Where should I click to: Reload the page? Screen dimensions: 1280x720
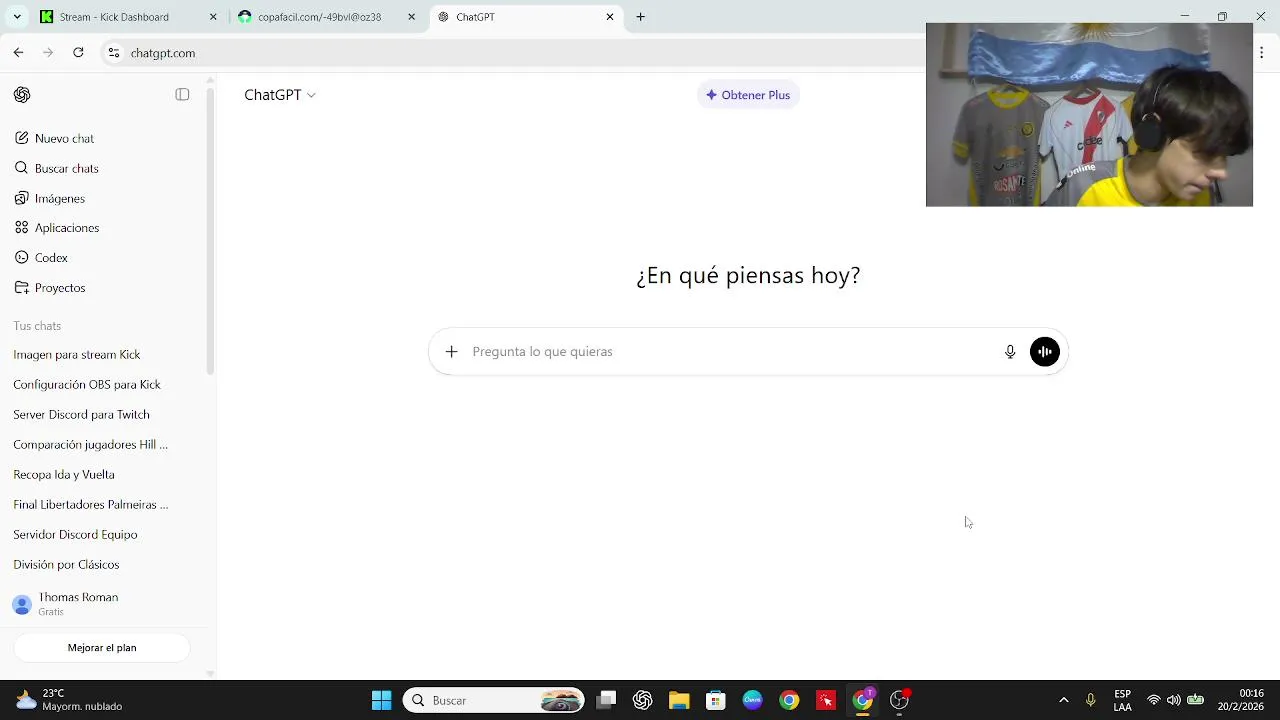[x=78, y=53]
